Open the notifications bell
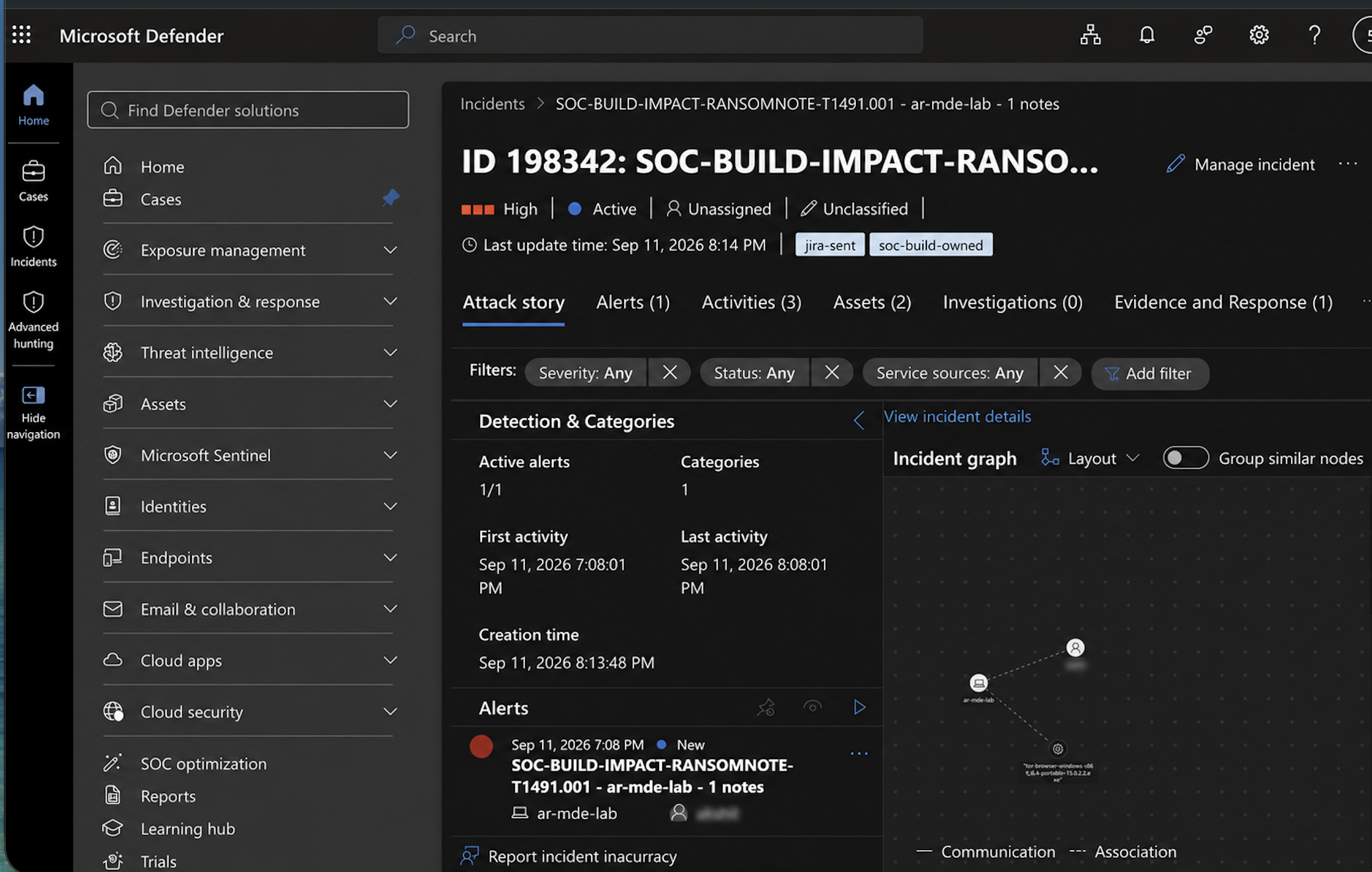 [x=1146, y=35]
